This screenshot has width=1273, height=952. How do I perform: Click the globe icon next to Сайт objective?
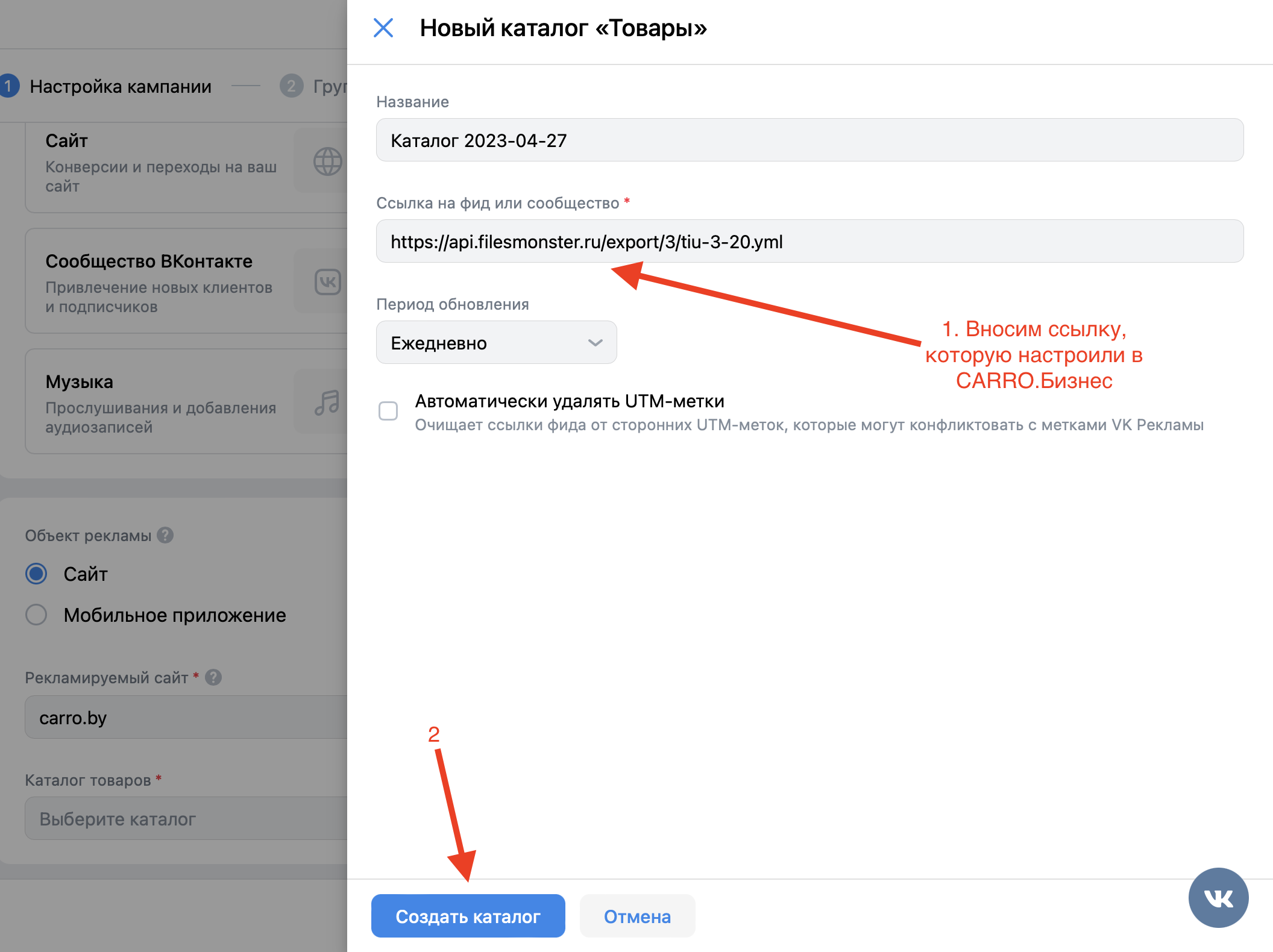click(x=327, y=161)
